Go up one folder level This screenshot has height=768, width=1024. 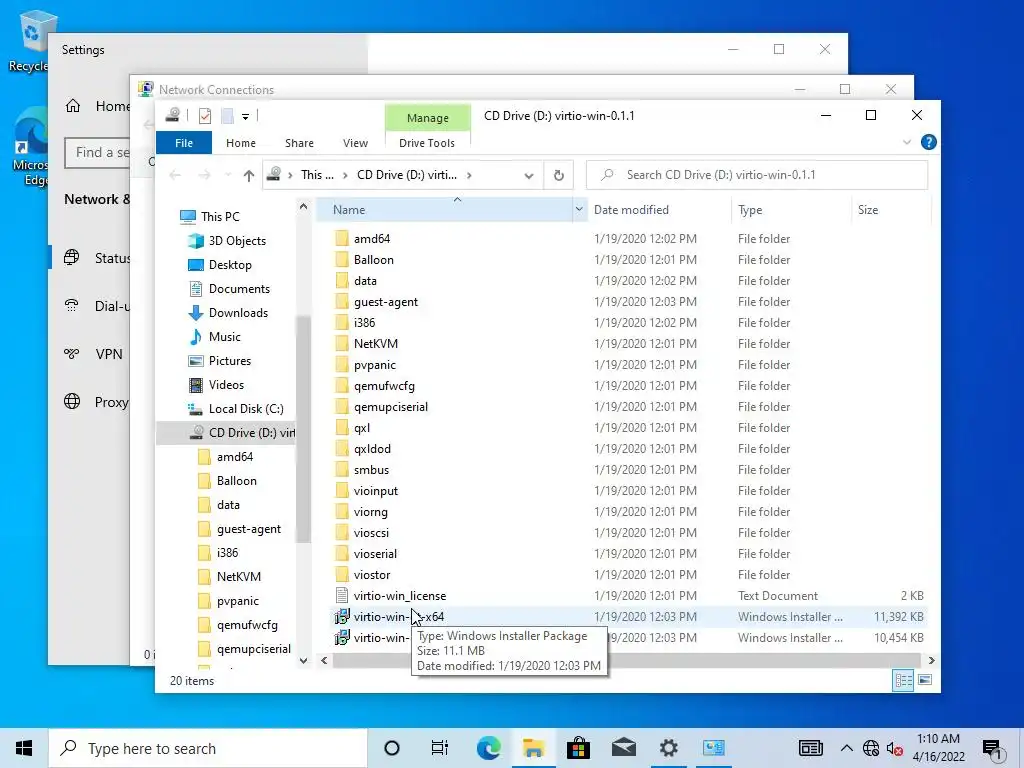coord(249,175)
